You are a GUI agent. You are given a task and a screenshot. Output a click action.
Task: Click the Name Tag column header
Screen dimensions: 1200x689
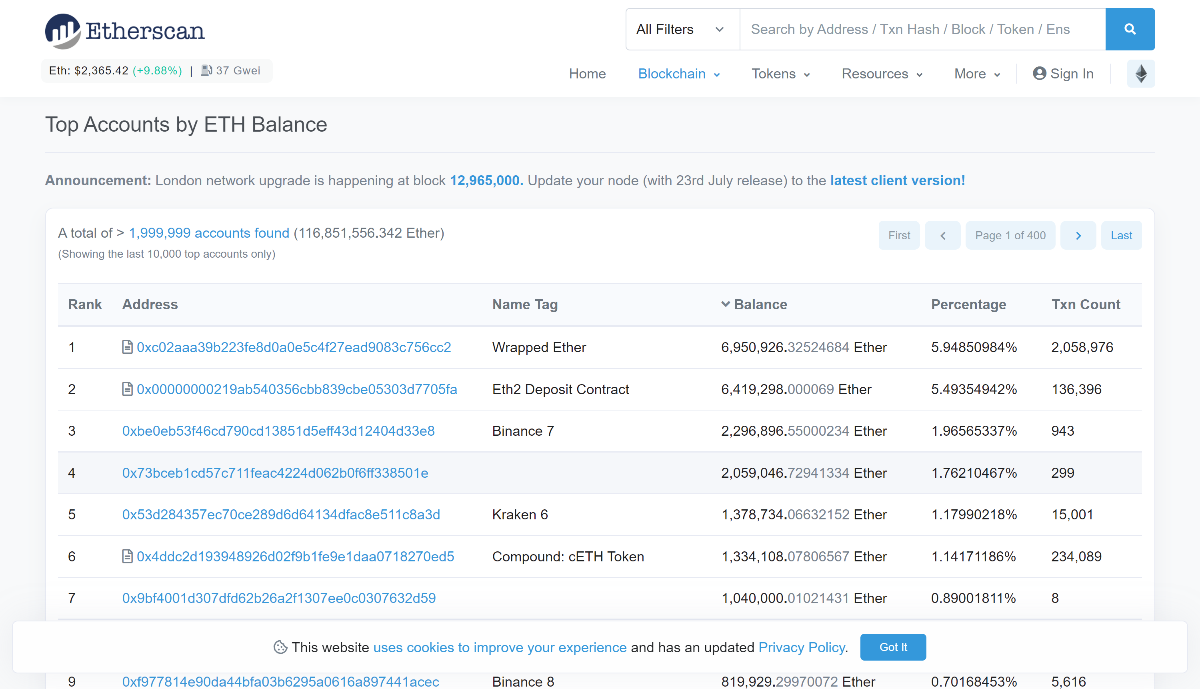tap(525, 305)
